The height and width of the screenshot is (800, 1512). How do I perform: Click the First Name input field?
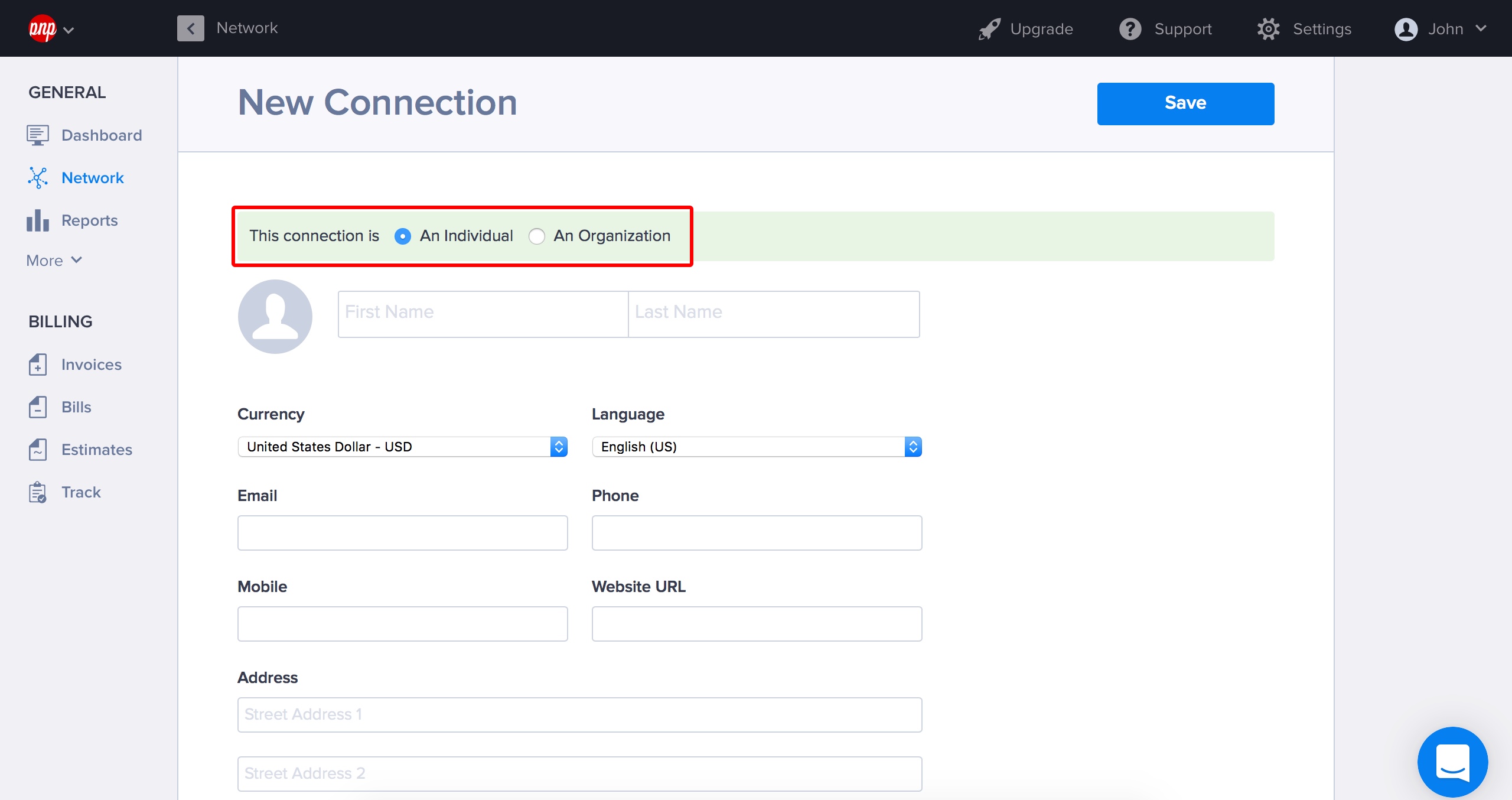pyautogui.click(x=483, y=314)
